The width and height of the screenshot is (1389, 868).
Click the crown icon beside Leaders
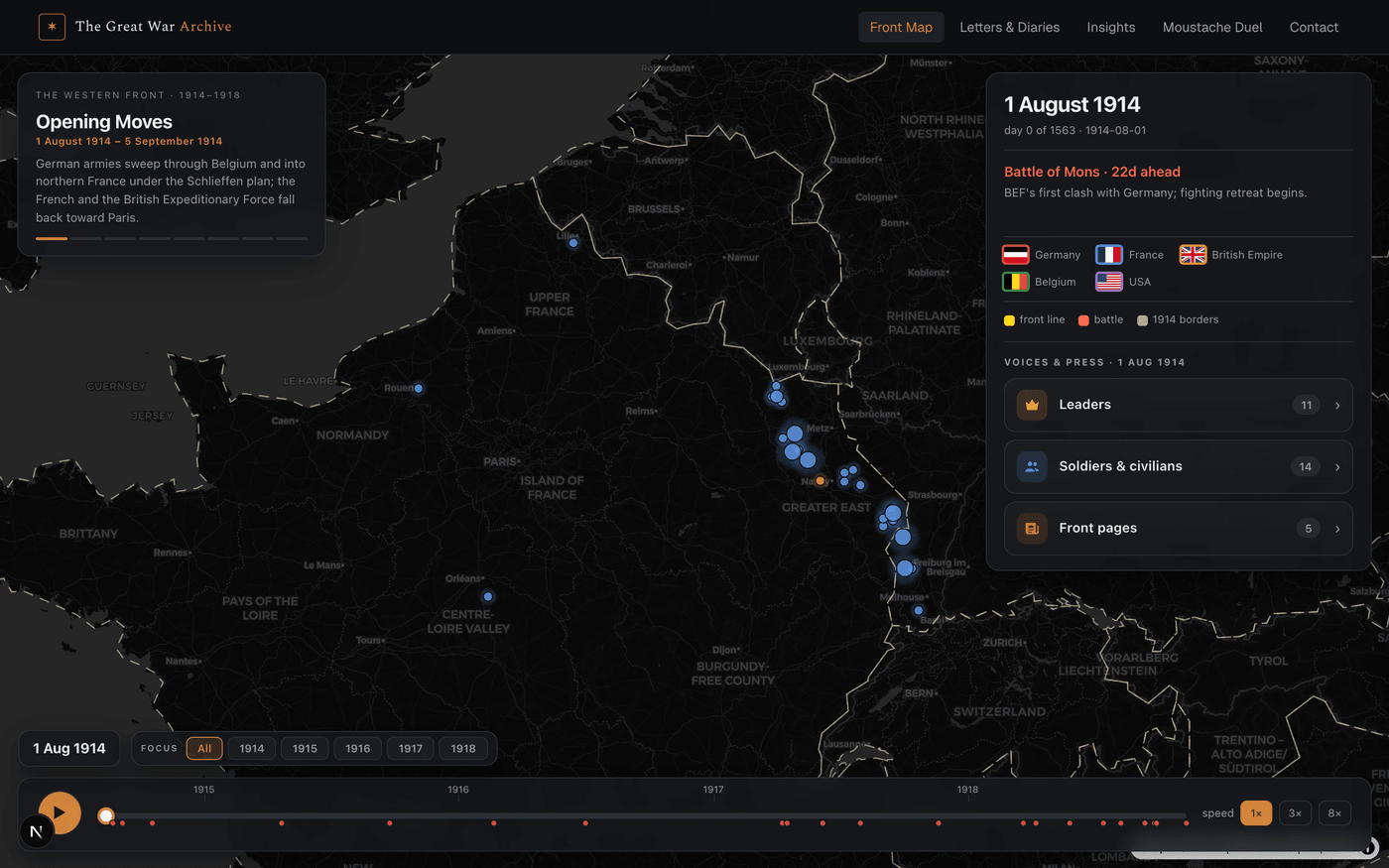coord(1032,405)
